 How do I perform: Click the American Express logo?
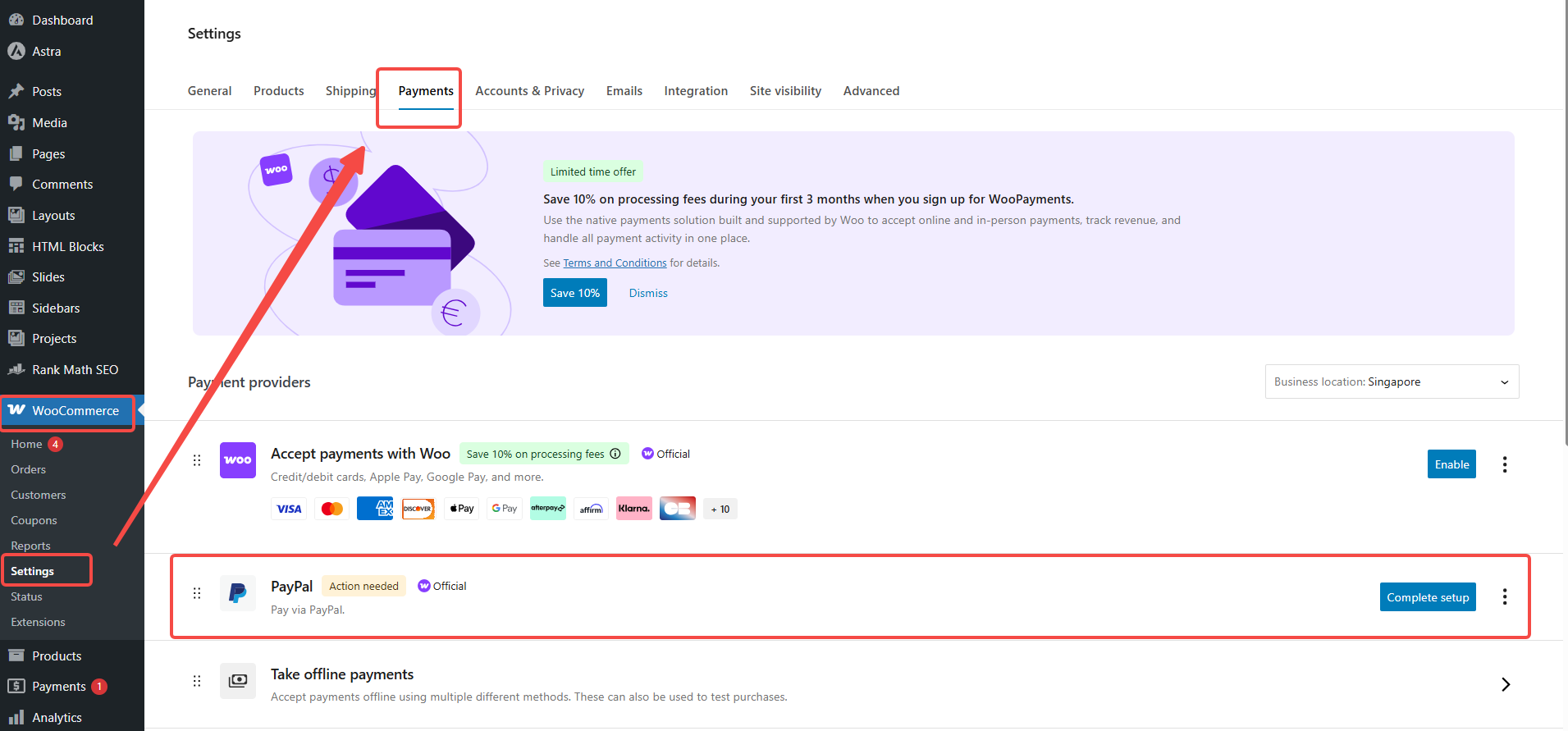point(375,509)
